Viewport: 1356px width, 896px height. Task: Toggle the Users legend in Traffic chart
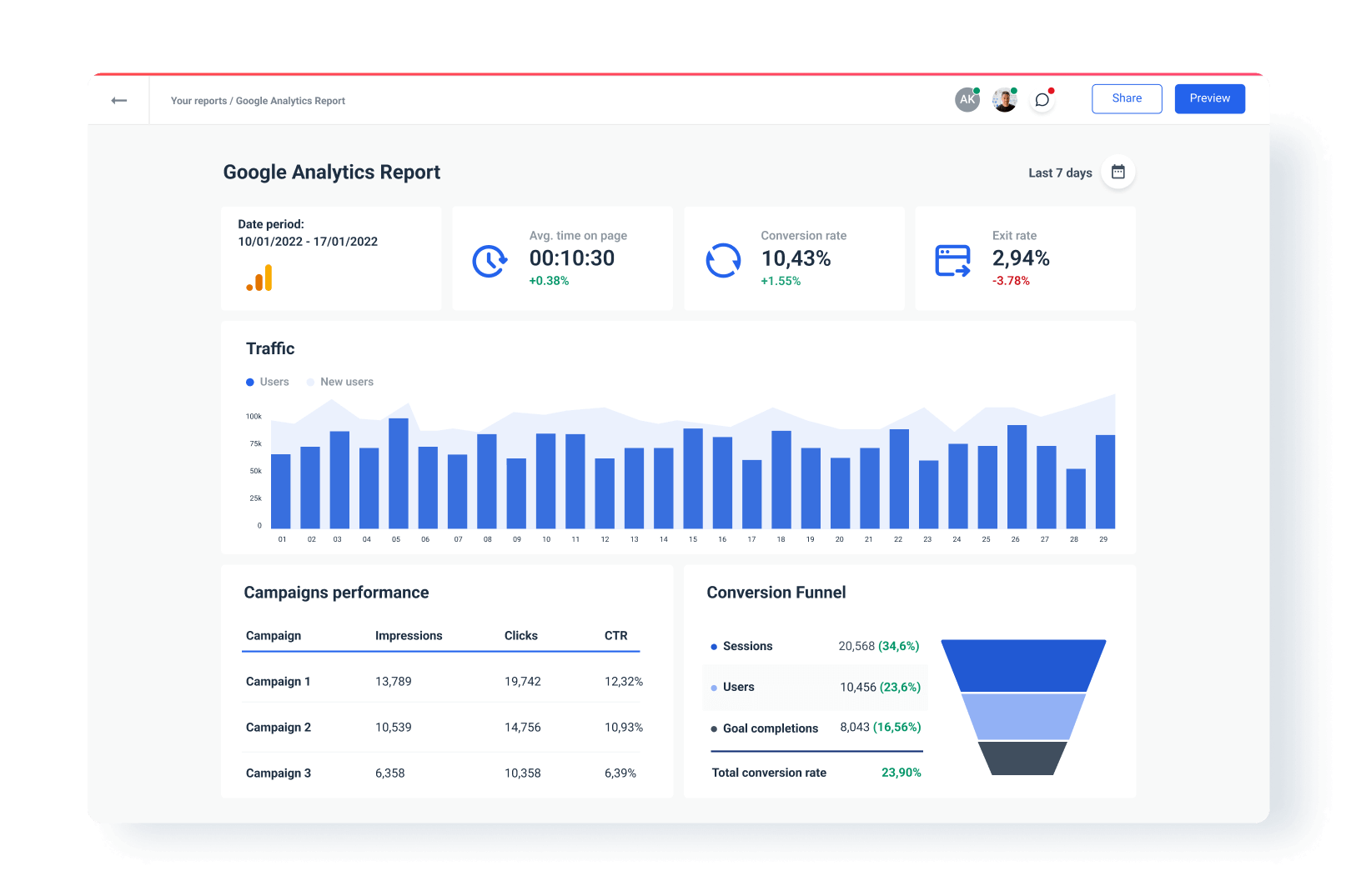coord(267,382)
